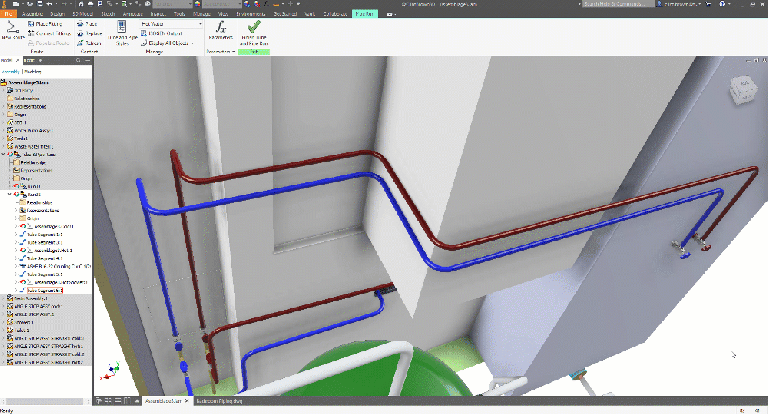Save the document from quick access
Viewport: 768px width, 414px height.
[40, 4]
